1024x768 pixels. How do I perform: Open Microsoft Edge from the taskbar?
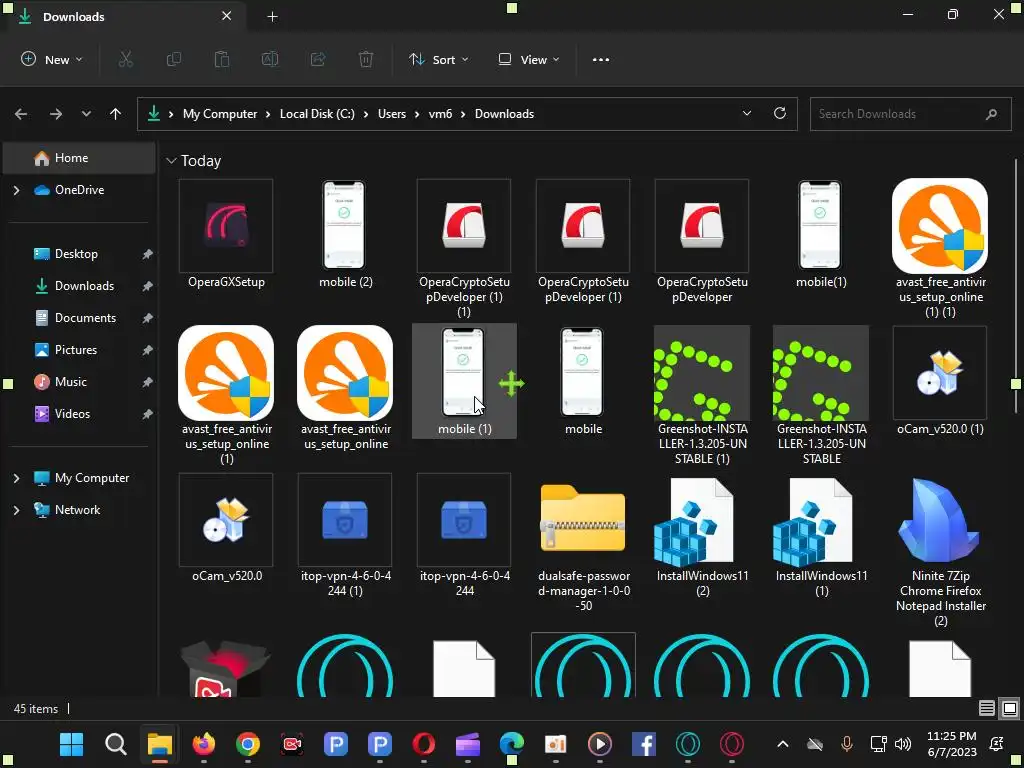[511, 744]
